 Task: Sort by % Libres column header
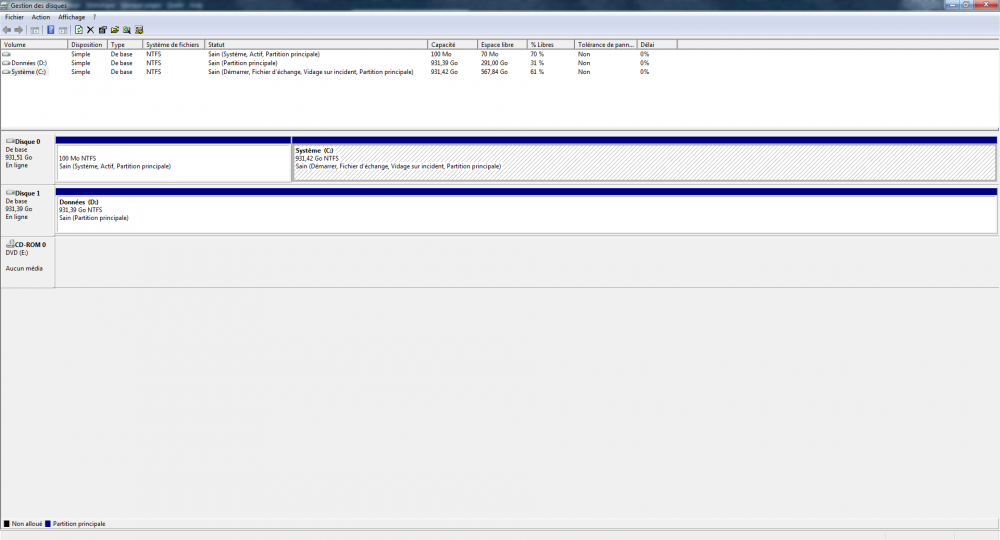[x=550, y=45]
